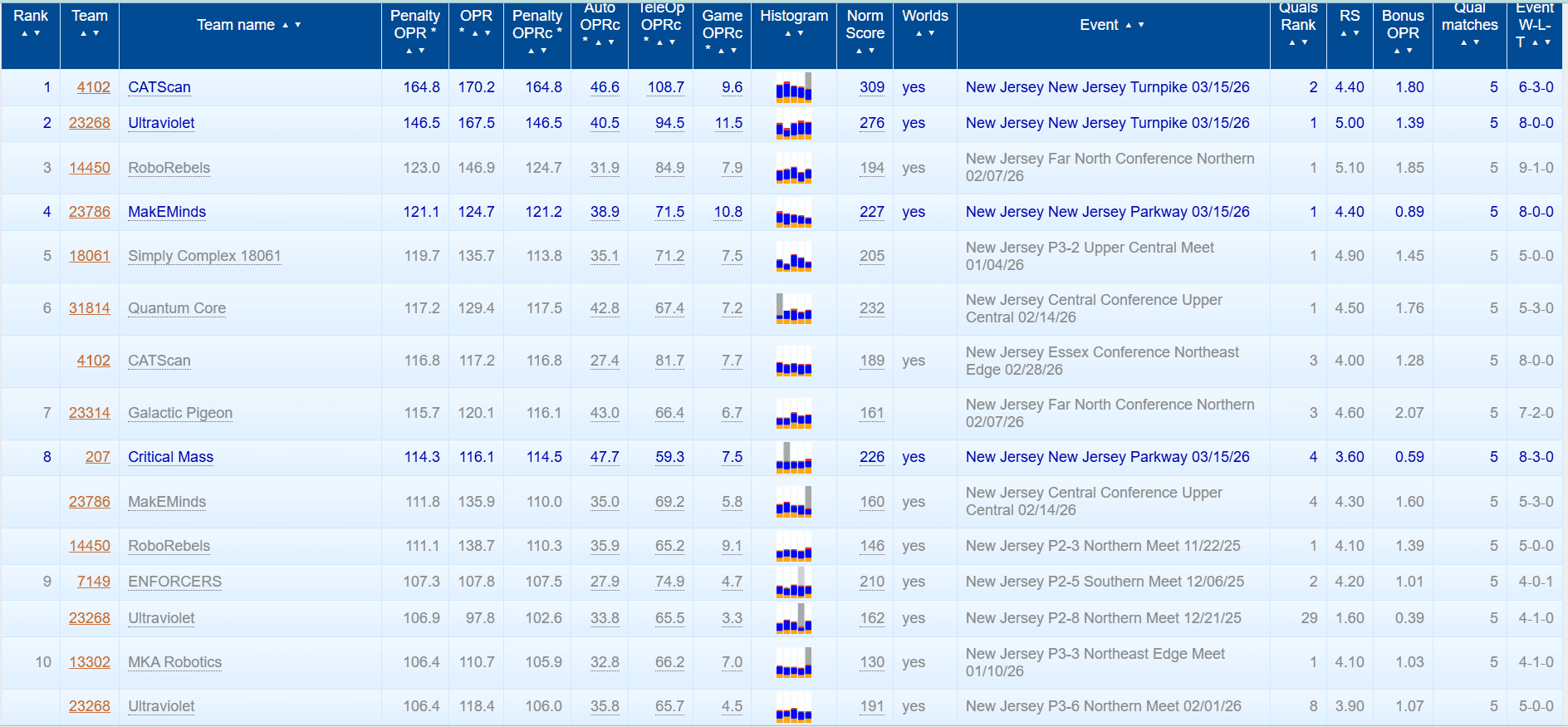The width and height of the screenshot is (1568, 727).
Task: Click team number 7149 link
Action: pyautogui.click(x=93, y=582)
